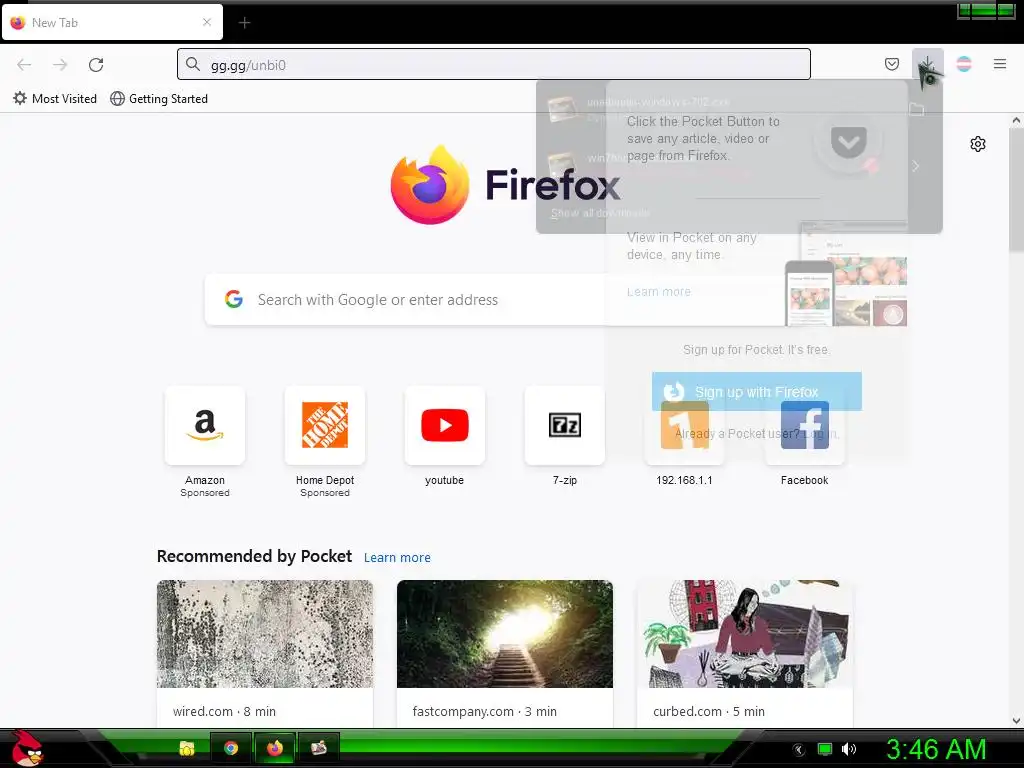Open the fastcompany.com stairway thumbnail
The image size is (1024, 768).
[505, 633]
